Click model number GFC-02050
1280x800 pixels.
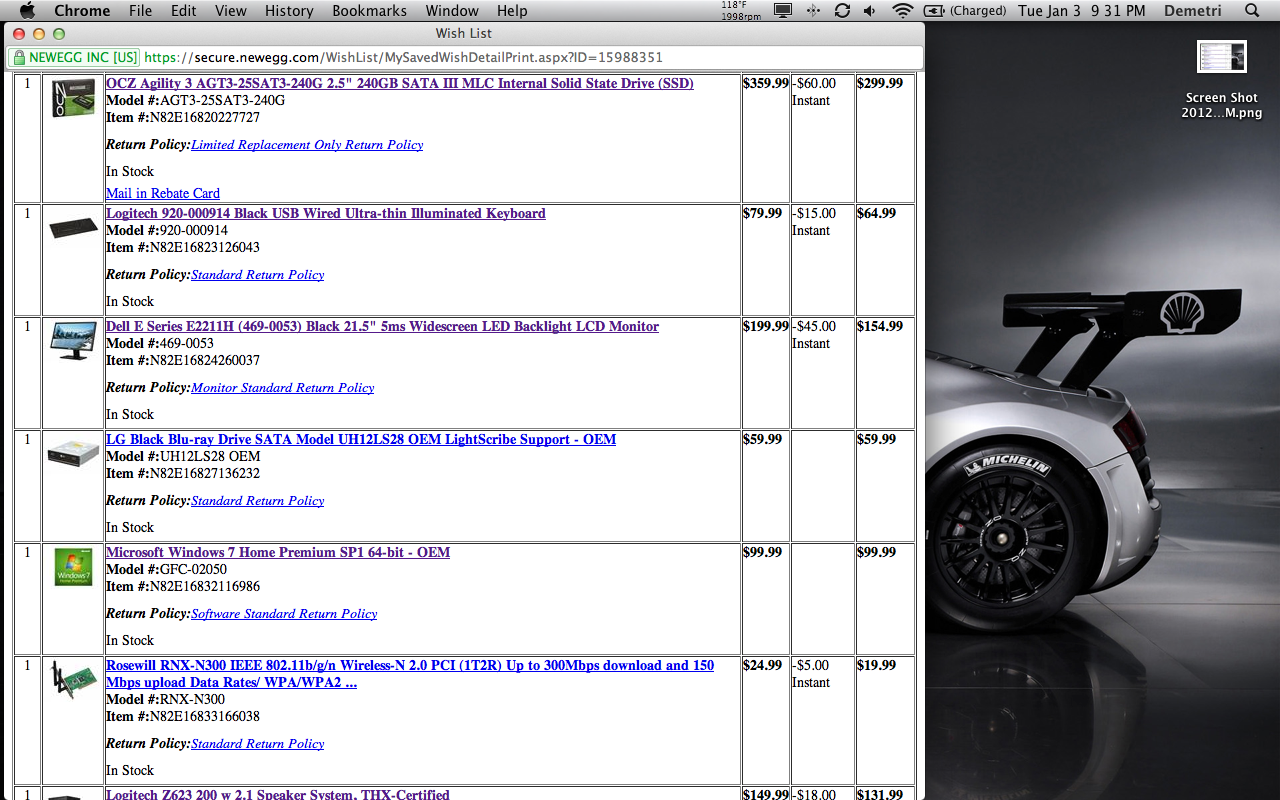193,569
